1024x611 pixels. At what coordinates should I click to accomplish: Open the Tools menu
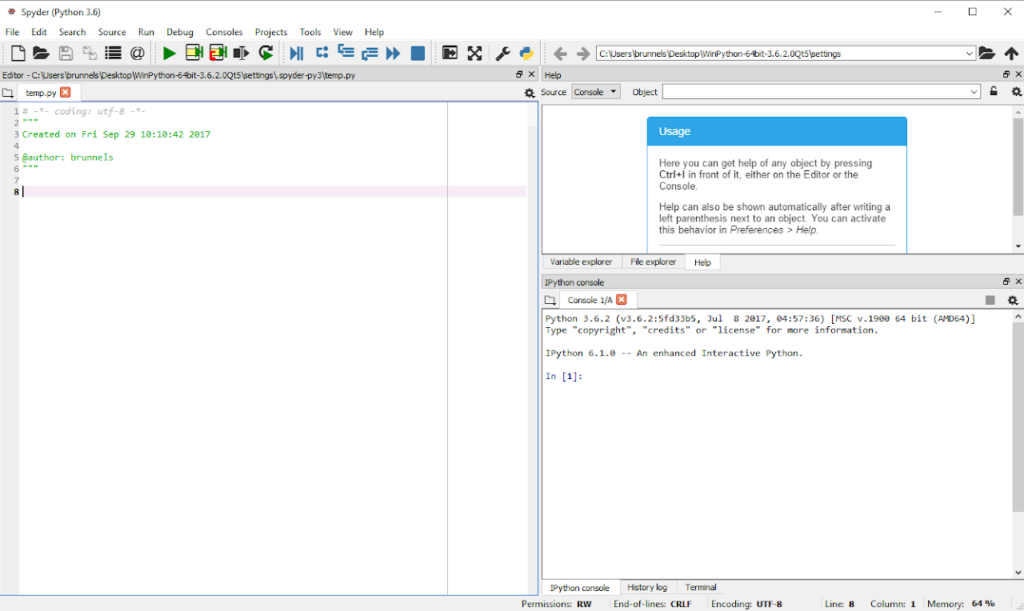coord(310,32)
